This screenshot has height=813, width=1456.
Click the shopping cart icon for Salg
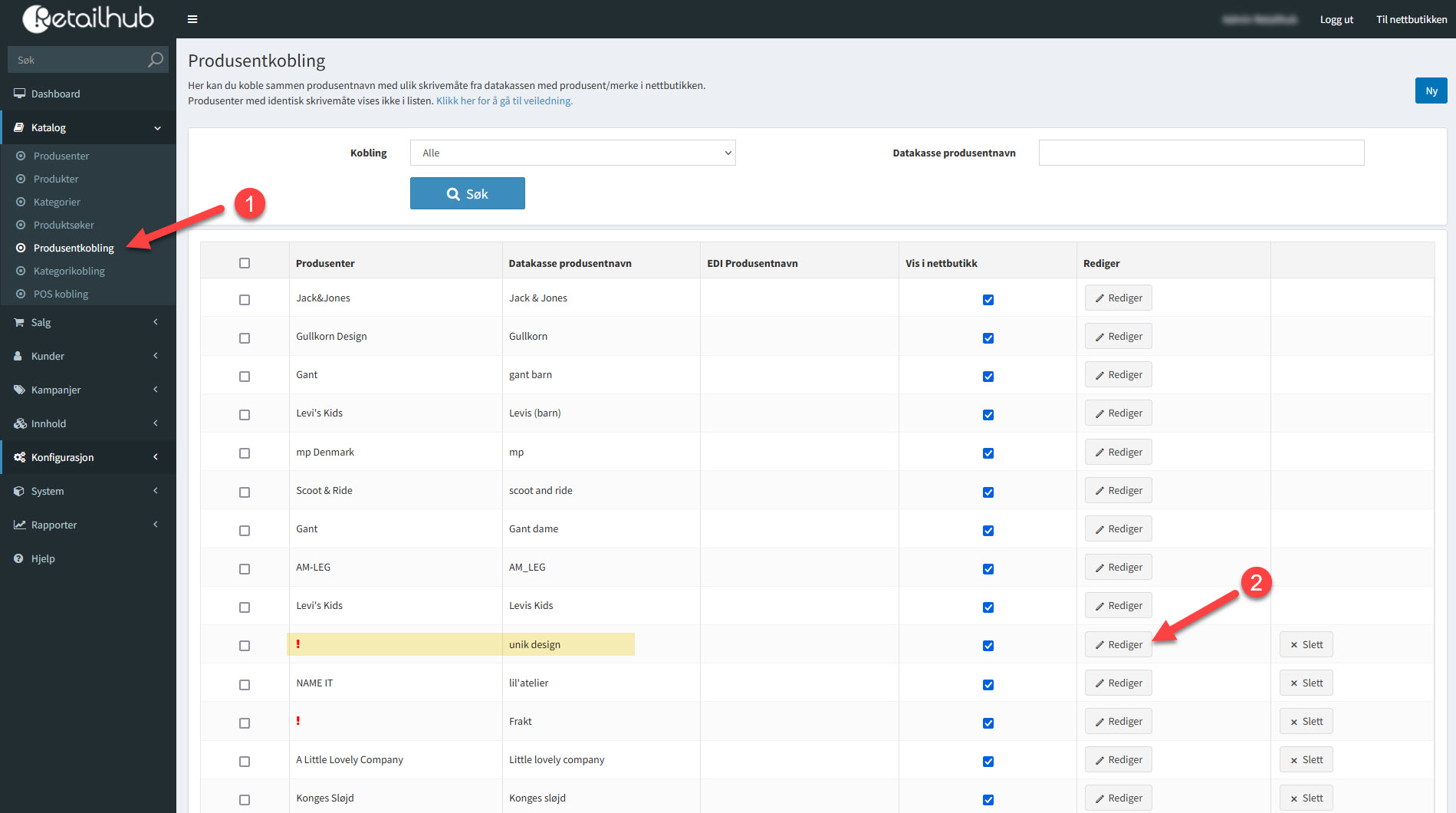coord(19,323)
